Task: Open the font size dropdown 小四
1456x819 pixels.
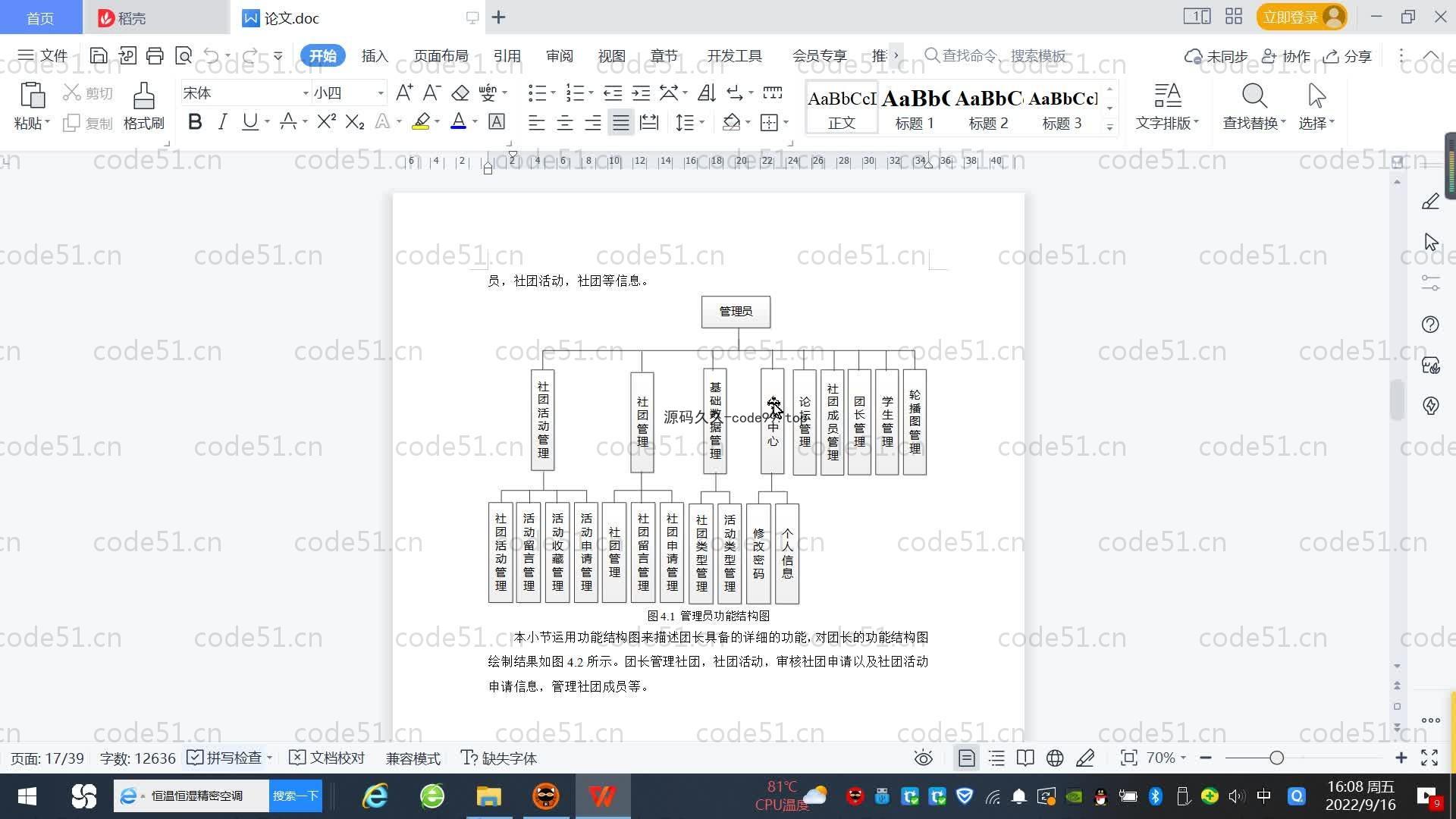Action: [x=381, y=93]
